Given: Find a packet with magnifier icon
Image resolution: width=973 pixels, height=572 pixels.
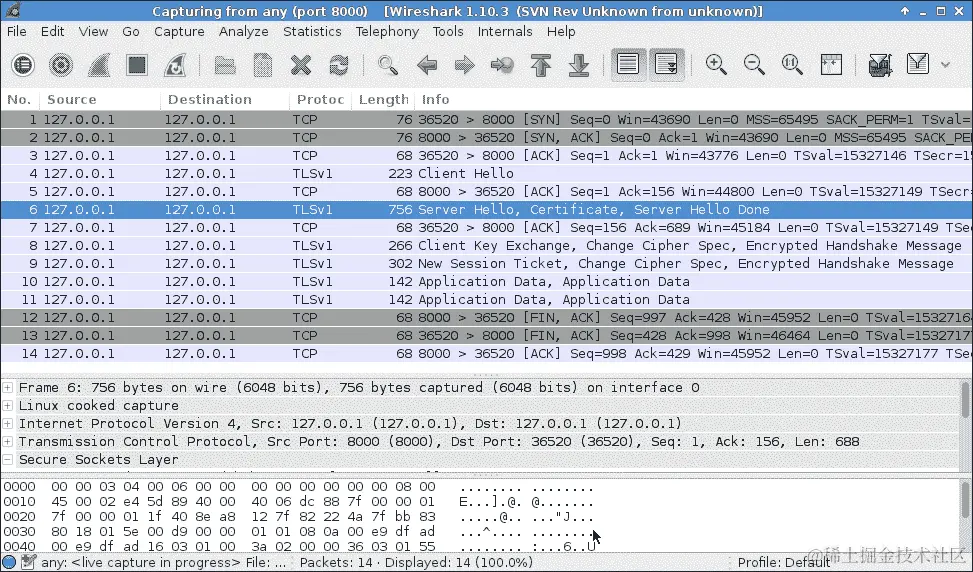Looking at the screenshot, I should pos(388,65).
